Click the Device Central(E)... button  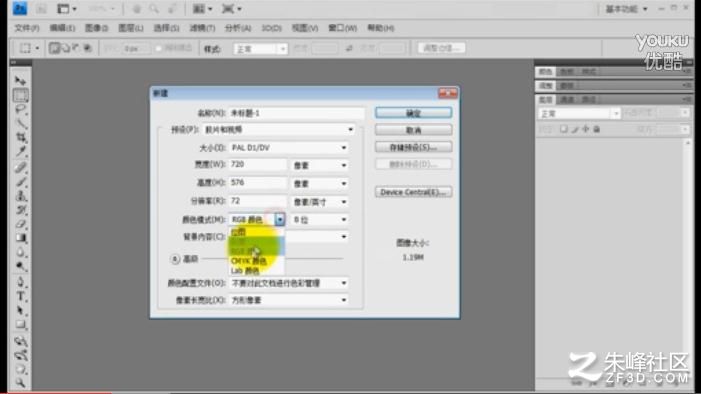414,192
